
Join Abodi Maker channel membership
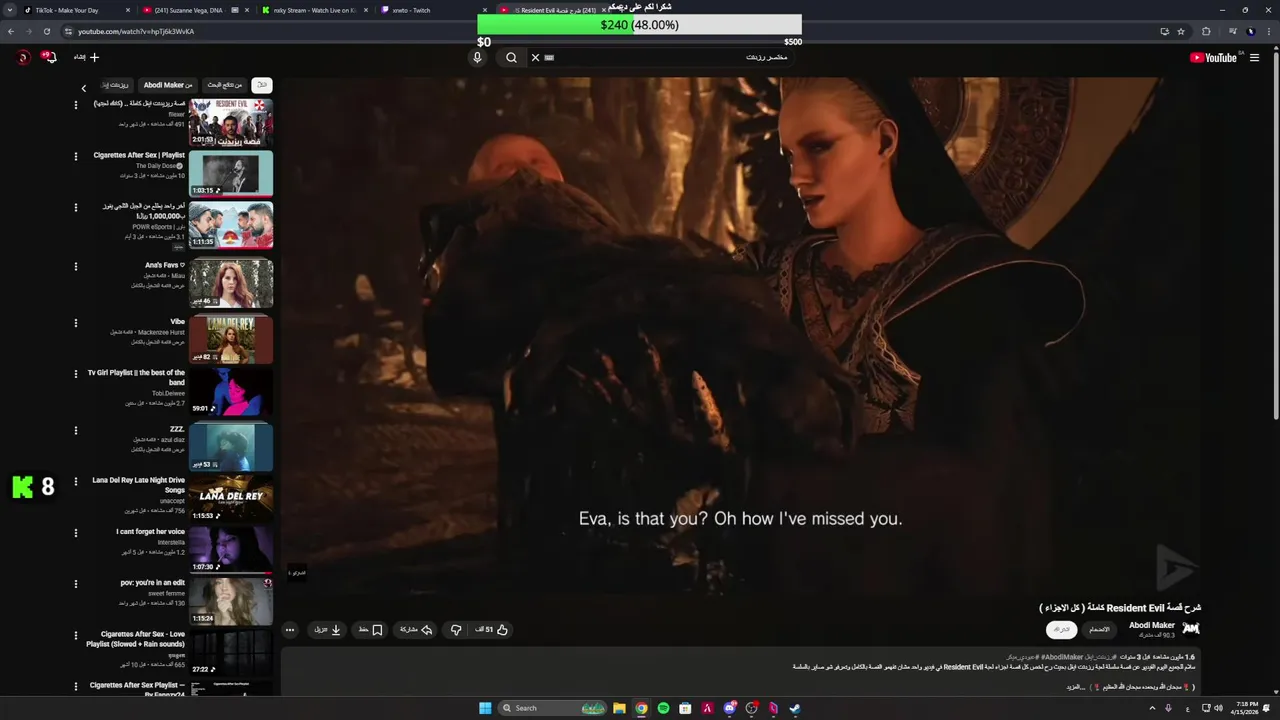(1099, 630)
